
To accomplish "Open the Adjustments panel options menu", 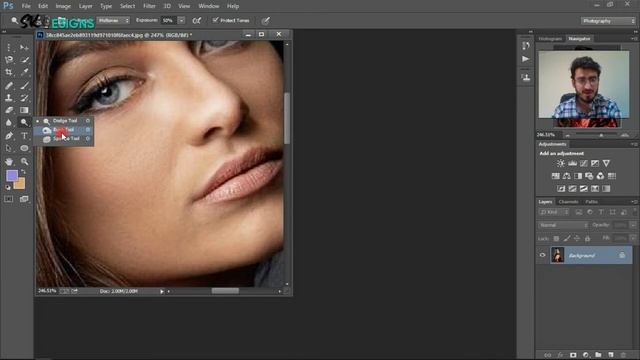I will click(634, 144).
